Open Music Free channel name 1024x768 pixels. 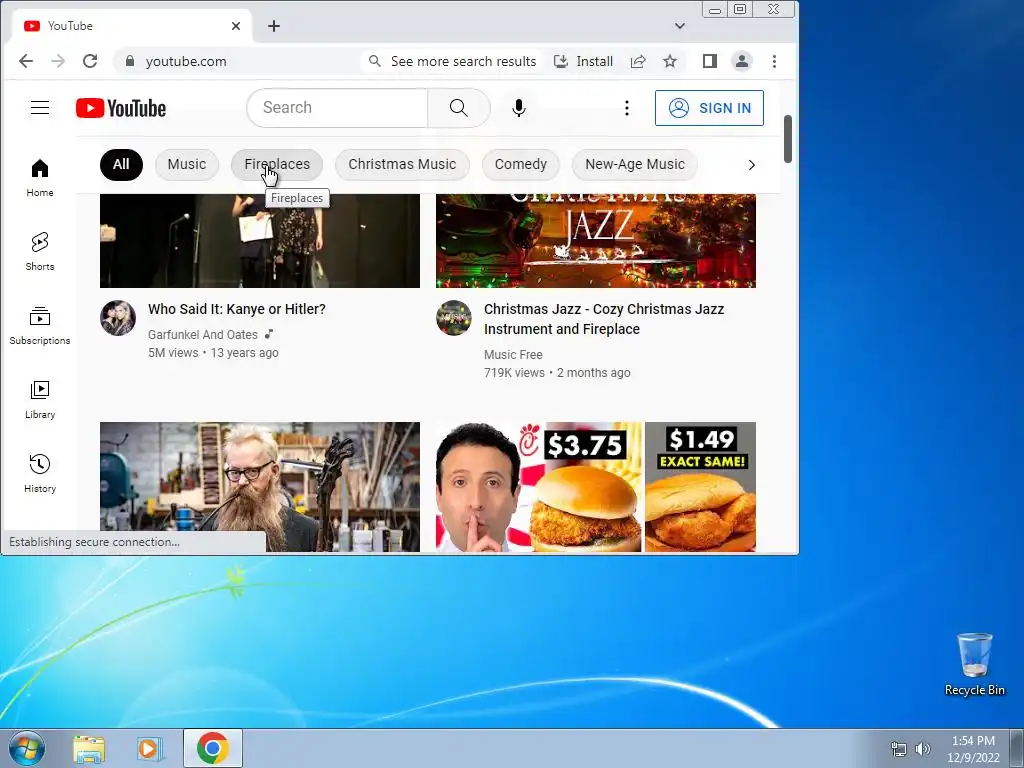pyautogui.click(x=513, y=355)
